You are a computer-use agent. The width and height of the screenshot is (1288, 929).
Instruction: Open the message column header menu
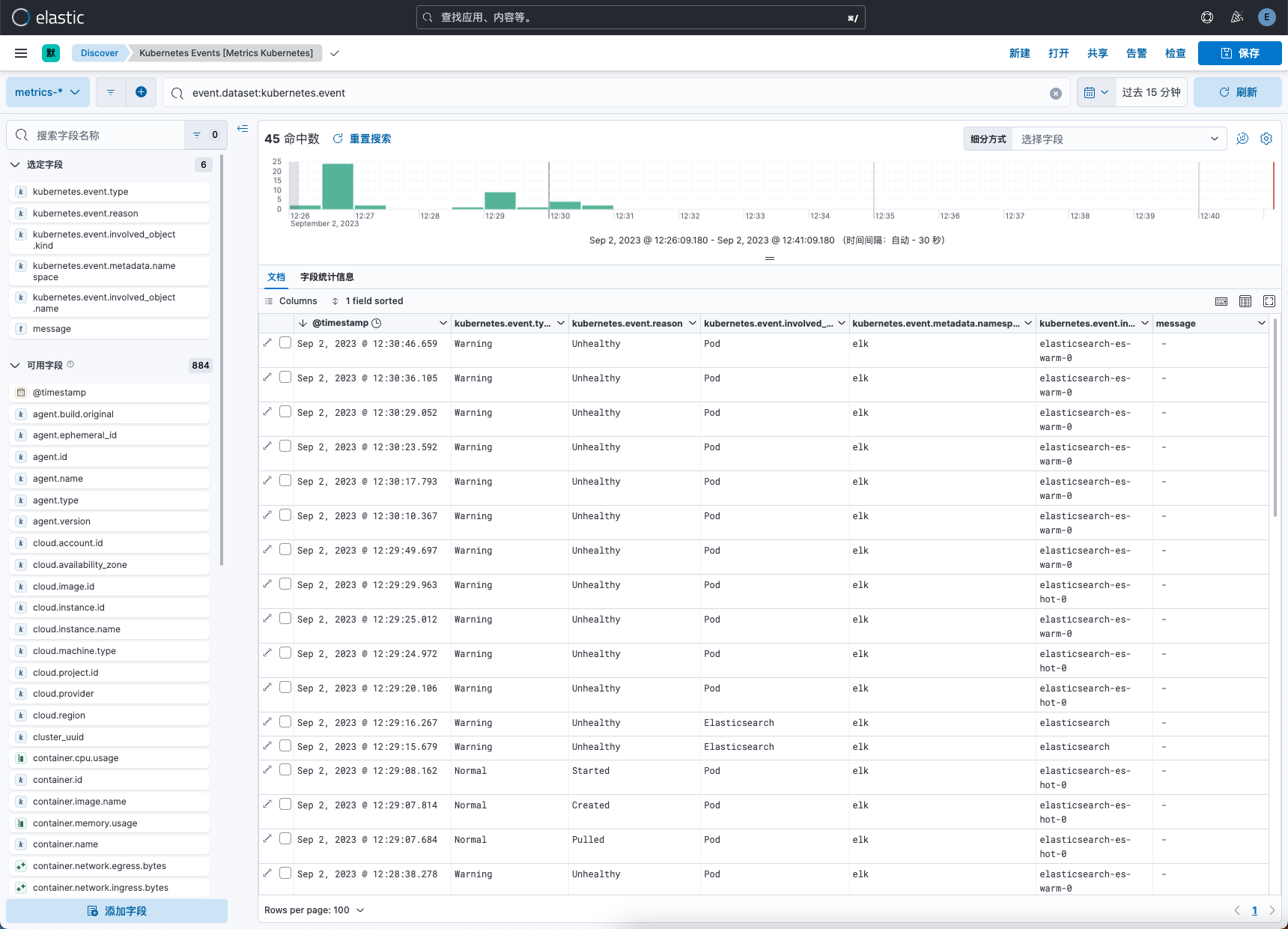click(1262, 323)
